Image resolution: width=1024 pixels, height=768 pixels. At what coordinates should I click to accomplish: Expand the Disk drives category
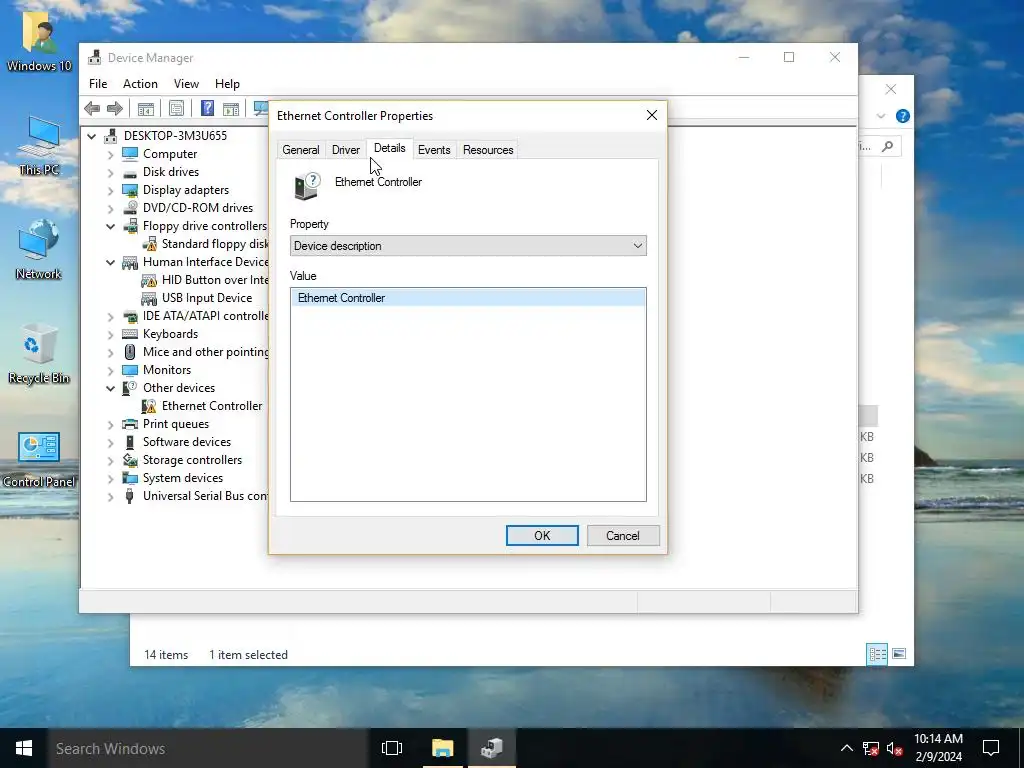110,172
